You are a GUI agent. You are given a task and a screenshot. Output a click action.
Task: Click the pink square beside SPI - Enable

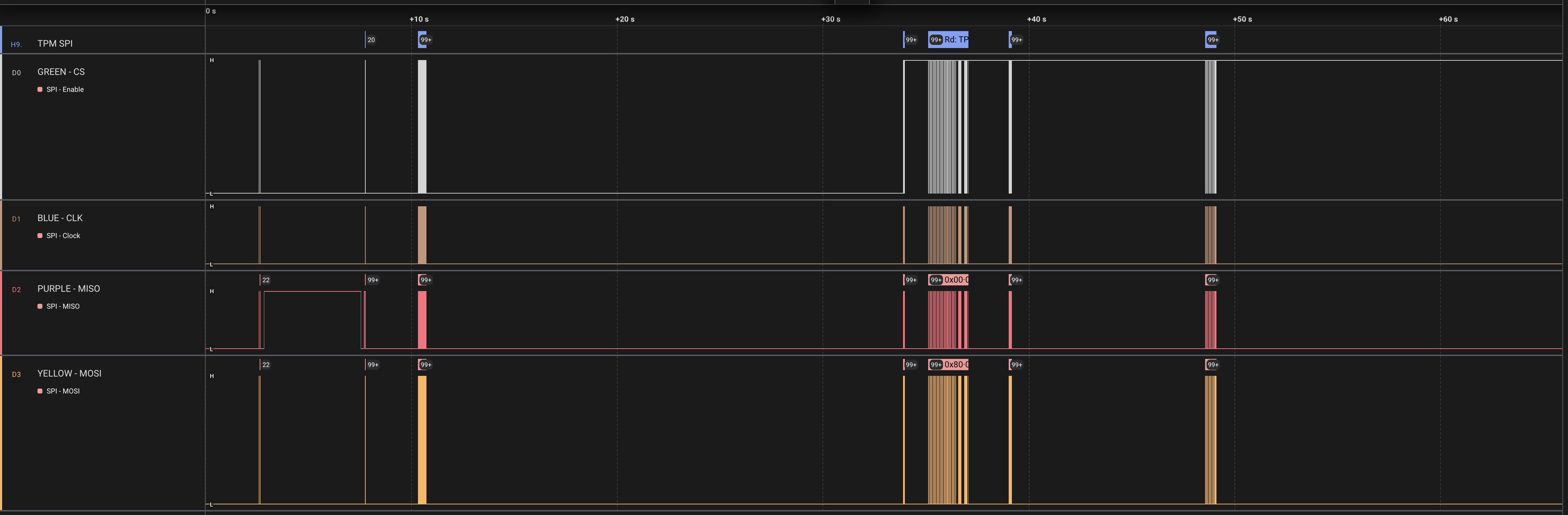point(40,89)
